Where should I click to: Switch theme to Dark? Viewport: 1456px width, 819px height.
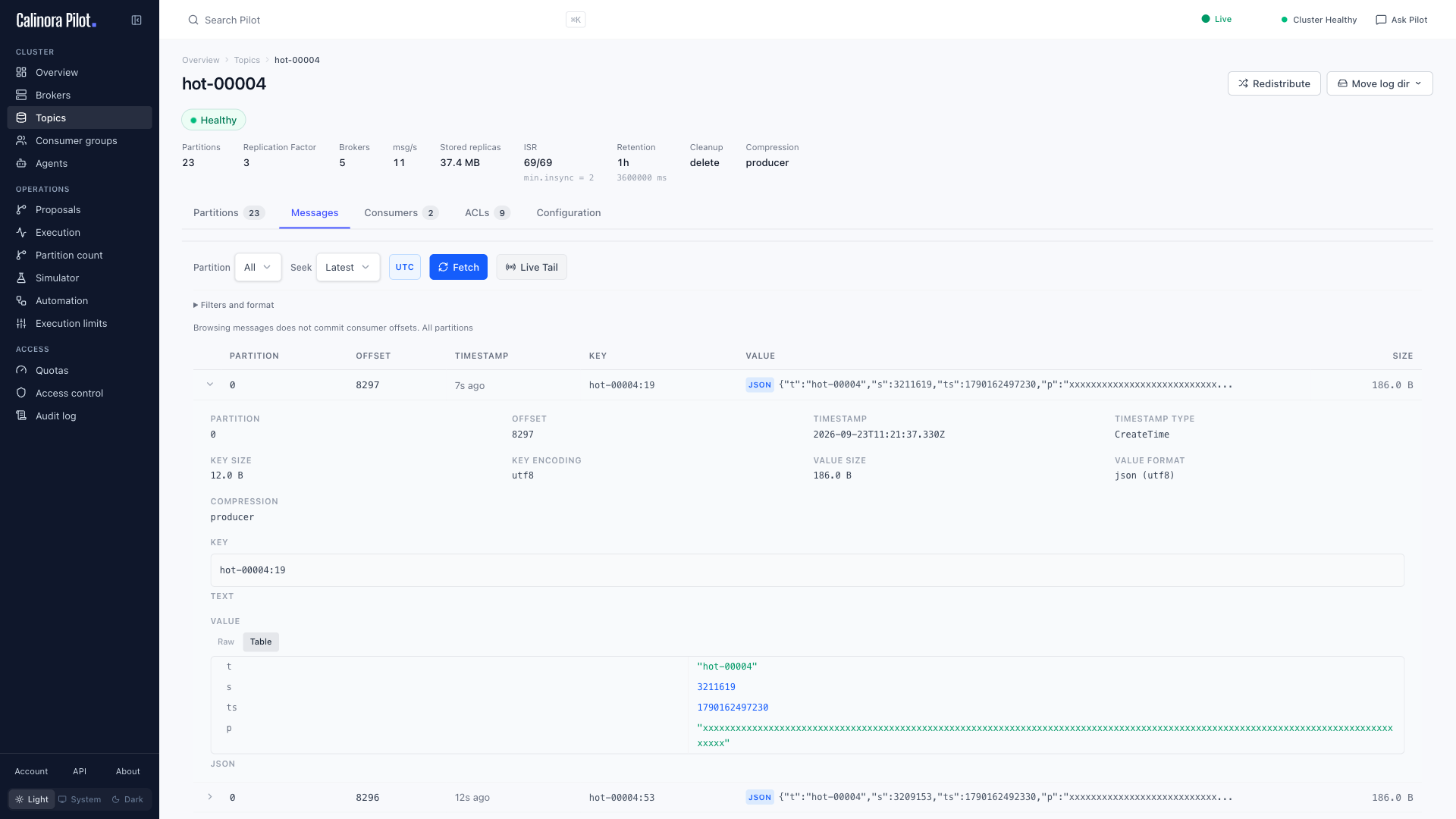coord(127,799)
